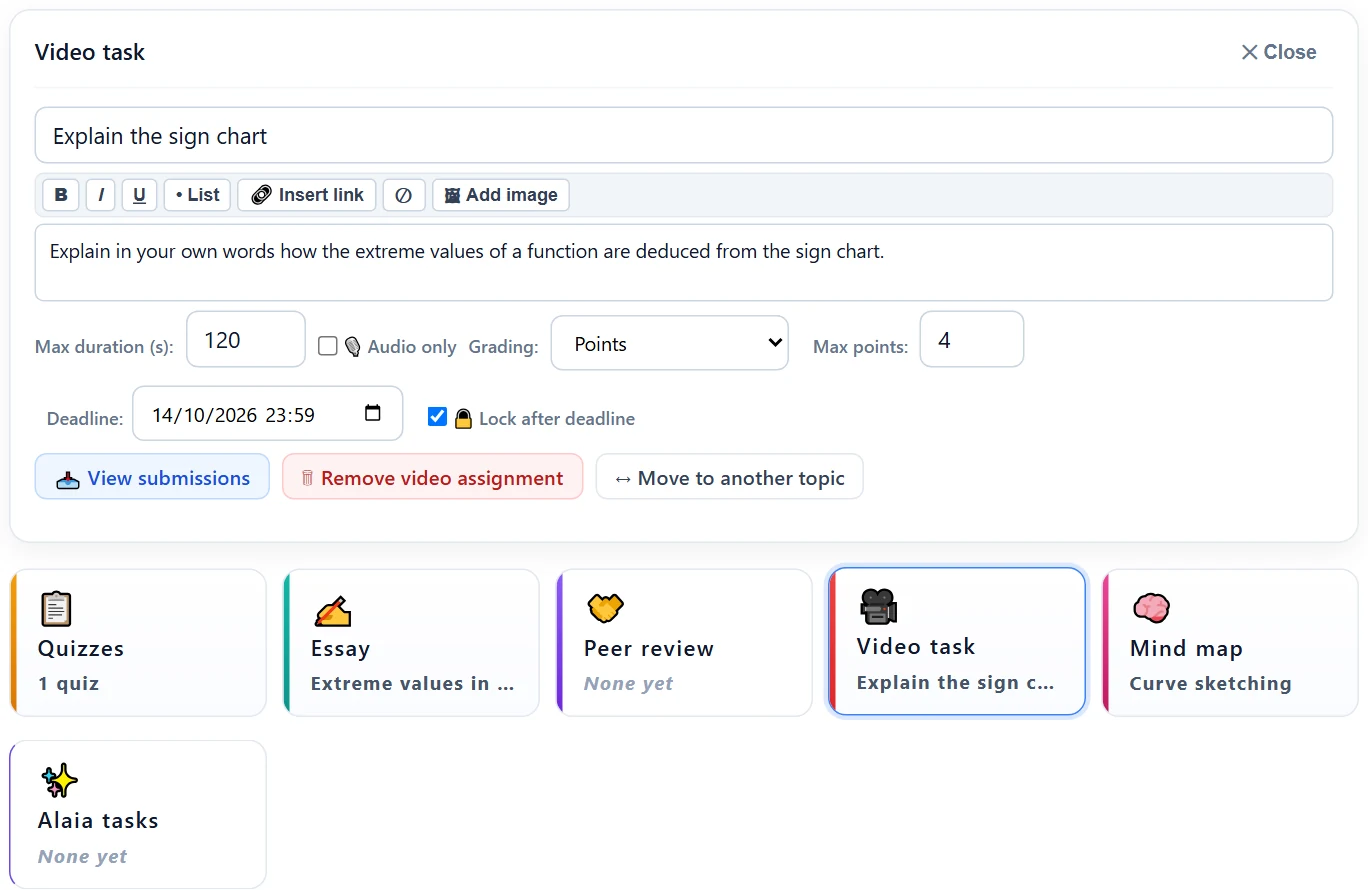This screenshot has width=1368, height=890.
Task: Click the Insert link button
Action: point(307,195)
